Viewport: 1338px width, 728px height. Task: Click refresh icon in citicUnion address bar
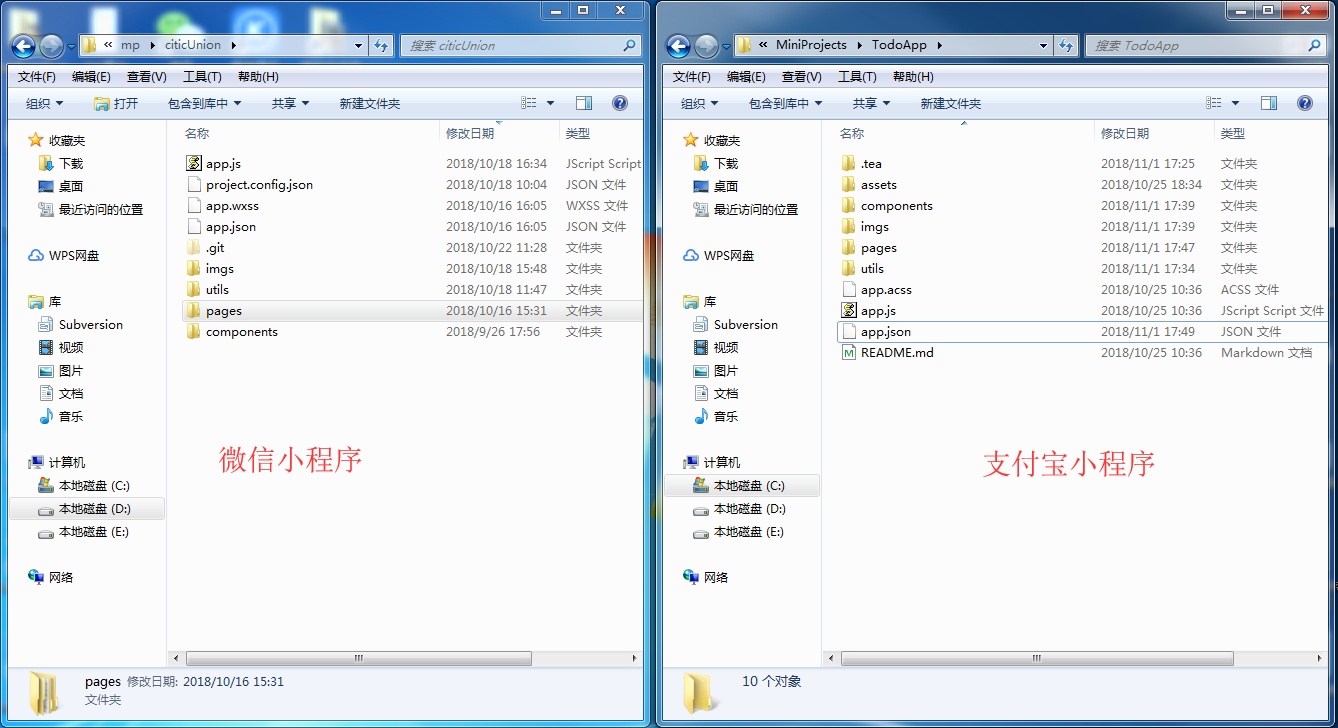tap(380, 45)
